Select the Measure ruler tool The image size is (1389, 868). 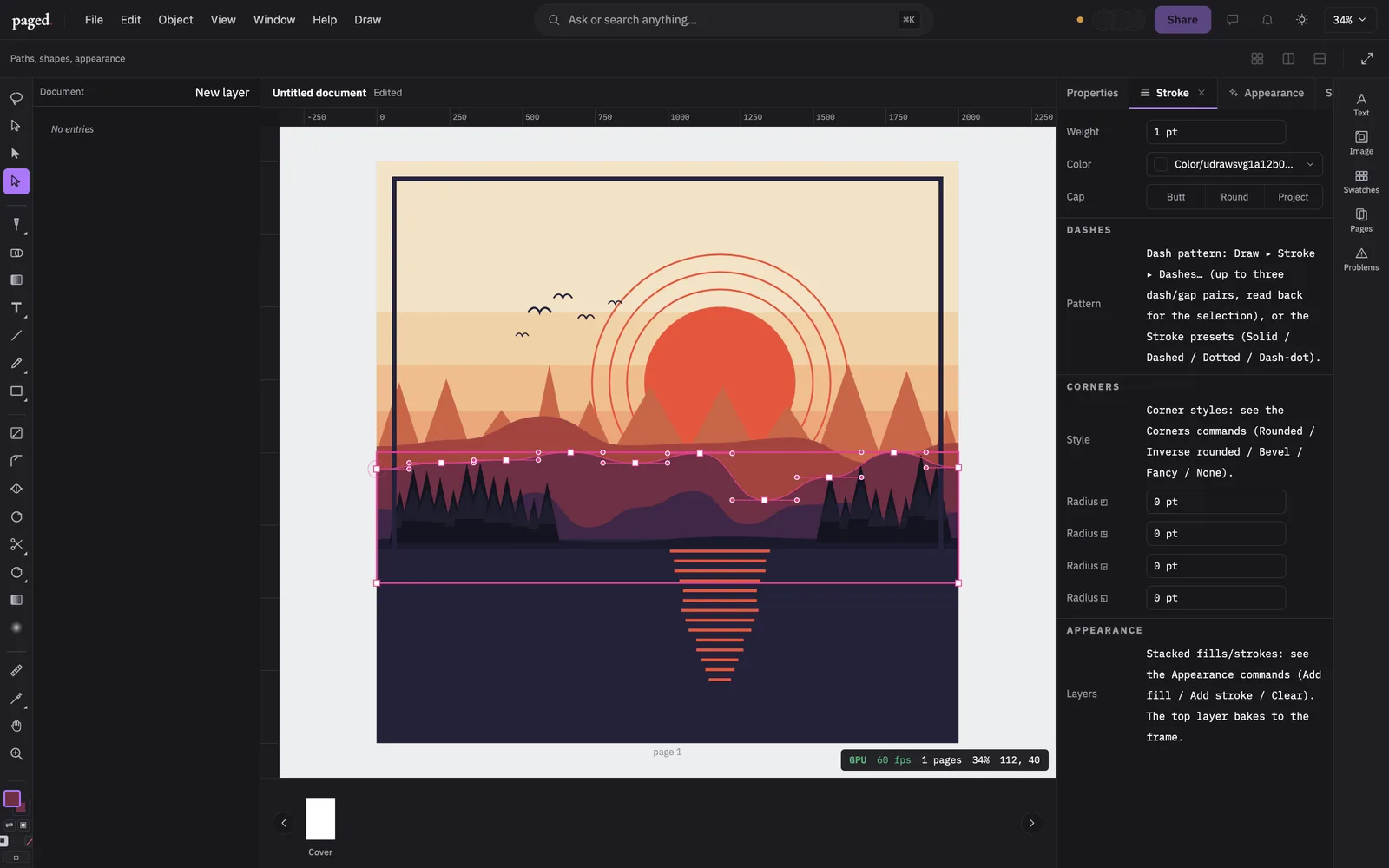tap(16, 670)
